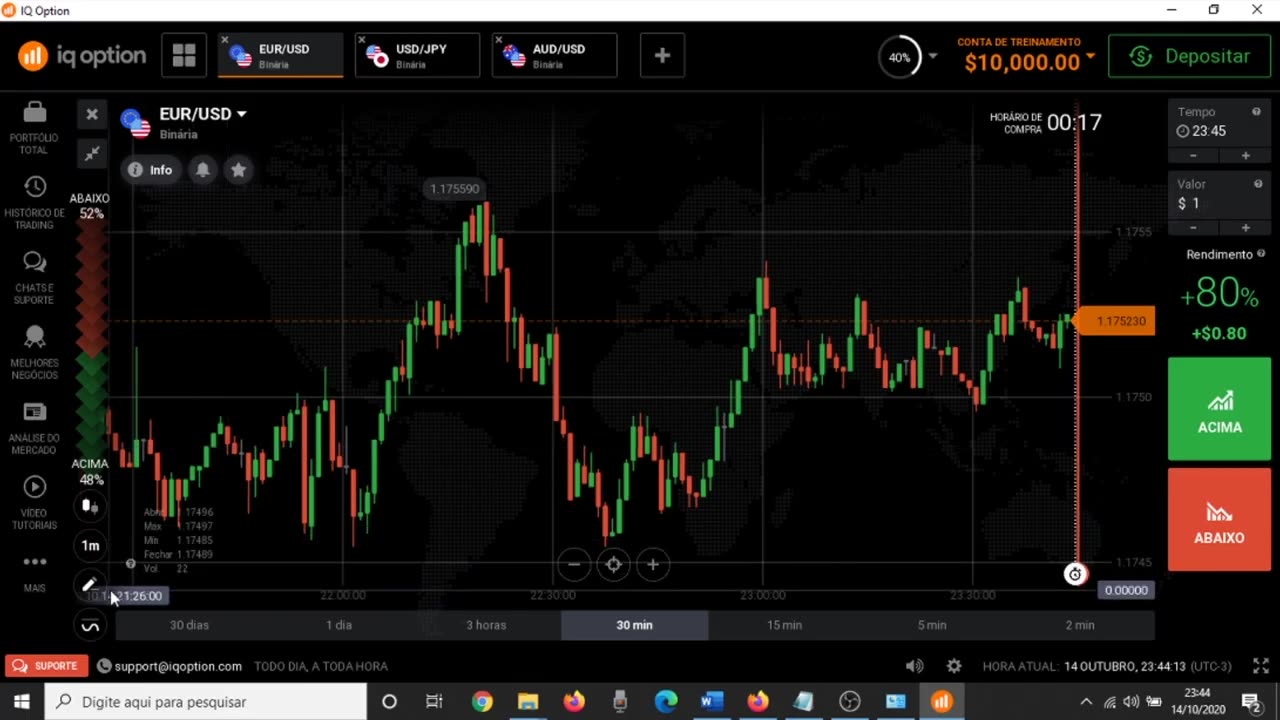This screenshot has height=720, width=1280.
Task: Increase trade value with plus
Action: pyautogui.click(x=1245, y=227)
